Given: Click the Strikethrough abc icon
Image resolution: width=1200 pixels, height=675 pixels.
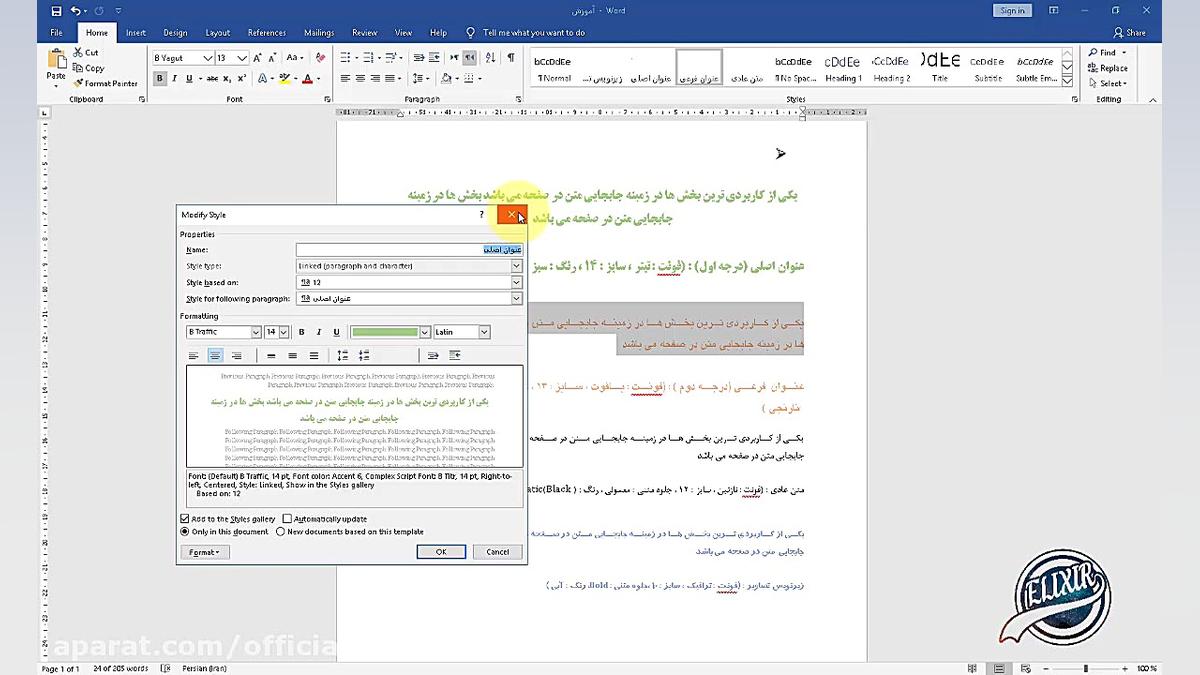Looking at the screenshot, I should tap(212, 78).
